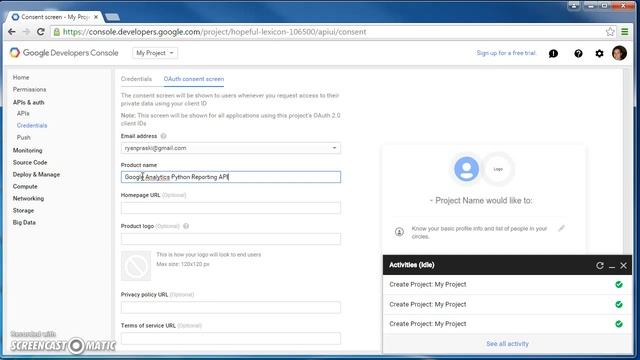Screen dimensions: 640x360
Task: Close the Consent screen browser tab
Action: point(96,17)
